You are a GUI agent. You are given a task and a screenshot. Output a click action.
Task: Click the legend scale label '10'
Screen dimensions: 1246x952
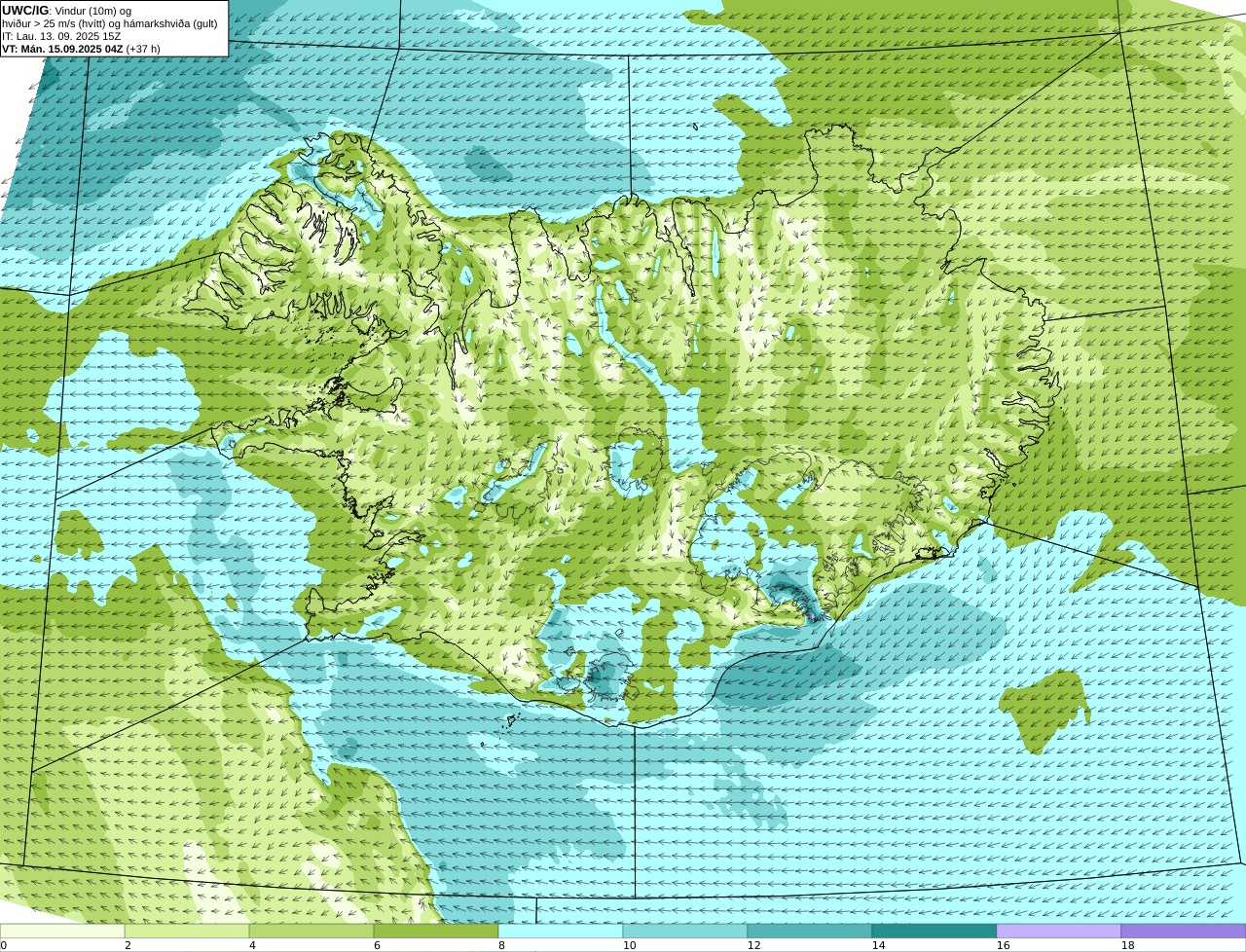[x=629, y=945]
